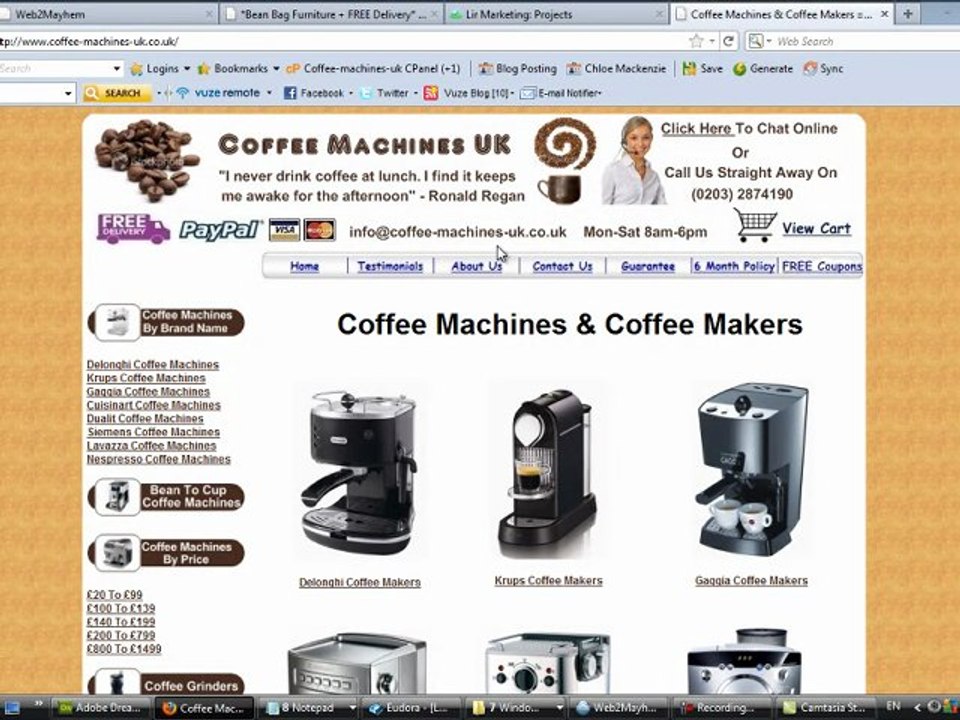
Task: Select the Chloe Mackenzie toolbar identity
Action: click(x=617, y=69)
